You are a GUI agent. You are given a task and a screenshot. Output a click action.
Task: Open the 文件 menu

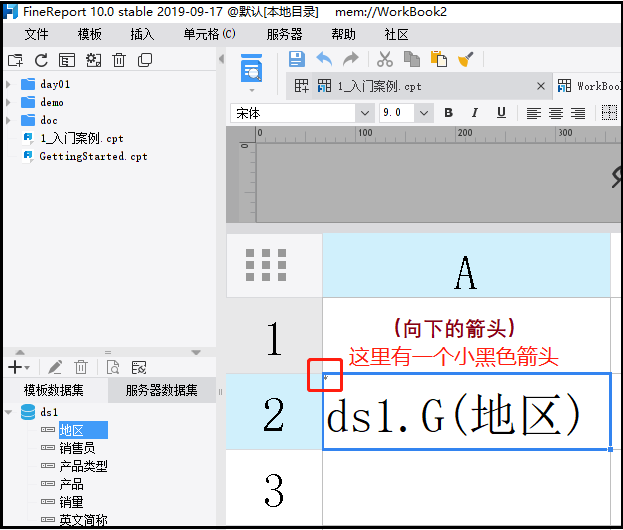(36, 35)
